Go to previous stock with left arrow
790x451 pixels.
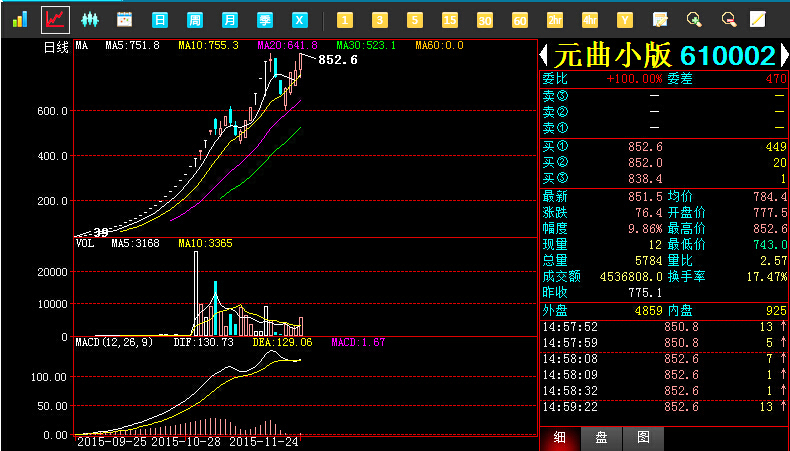tap(545, 56)
